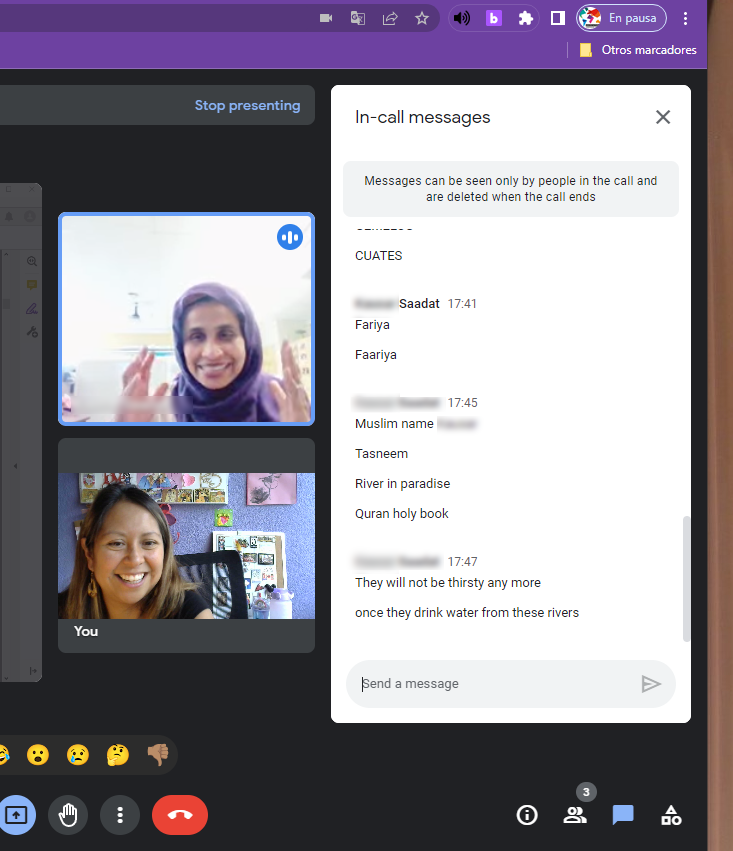Open Chrome's three-dot menu
This screenshot has height=851, width=733.
coord(685,18)
